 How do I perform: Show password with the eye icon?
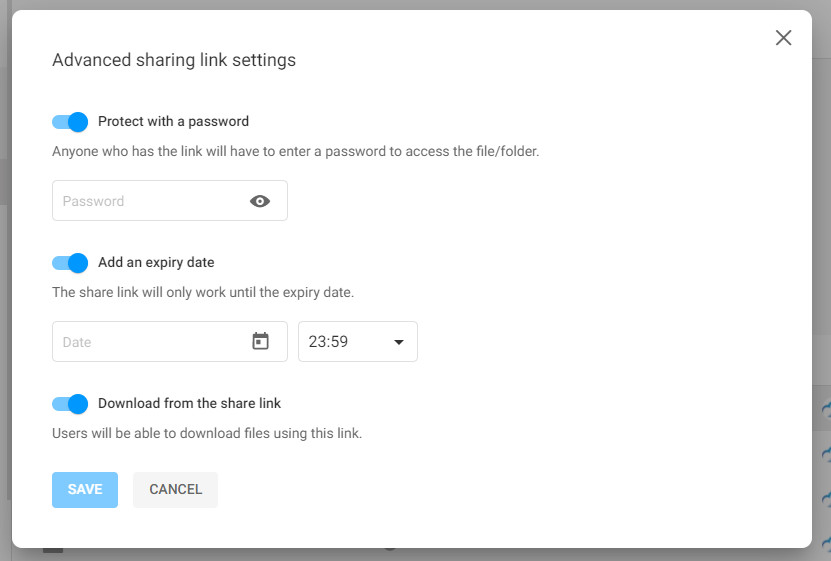[x=260, y=201]
